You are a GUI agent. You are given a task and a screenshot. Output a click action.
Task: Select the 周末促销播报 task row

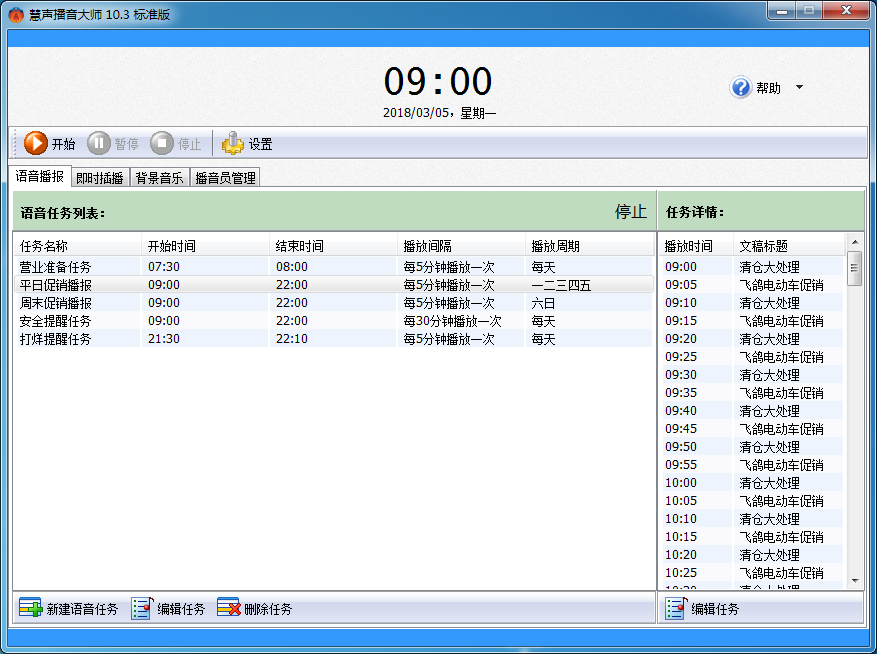coord(333,303)
